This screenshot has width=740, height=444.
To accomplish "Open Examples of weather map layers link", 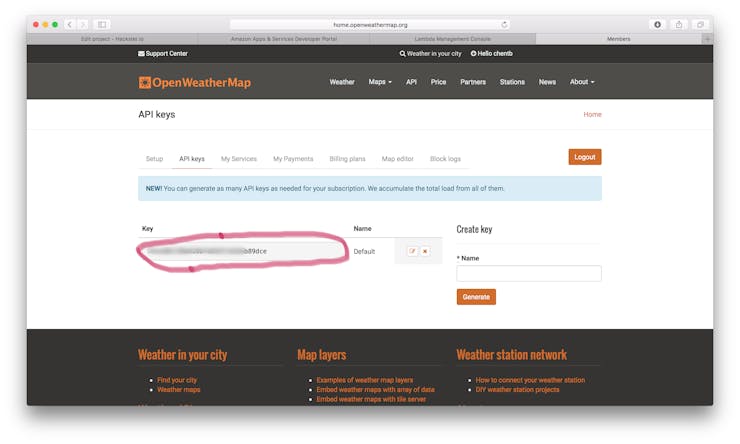I will click(365, 380).
